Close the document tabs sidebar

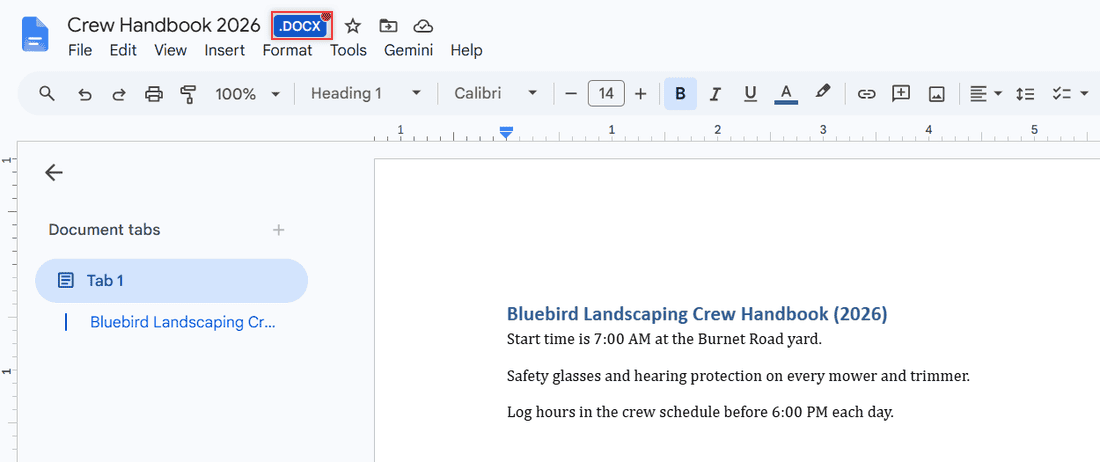point(54,172)
